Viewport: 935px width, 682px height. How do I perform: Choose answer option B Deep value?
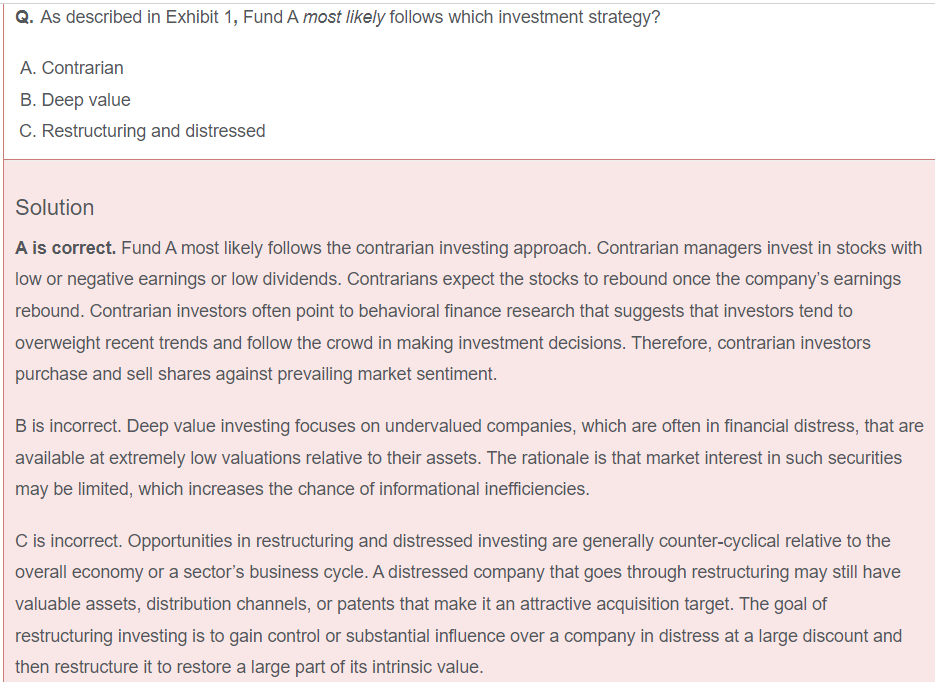click(x=75, y=100)
